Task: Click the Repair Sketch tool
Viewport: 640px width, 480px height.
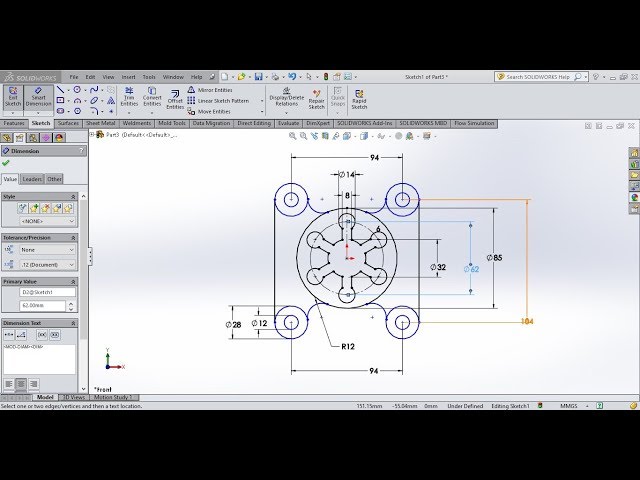Action: point(316,100)
